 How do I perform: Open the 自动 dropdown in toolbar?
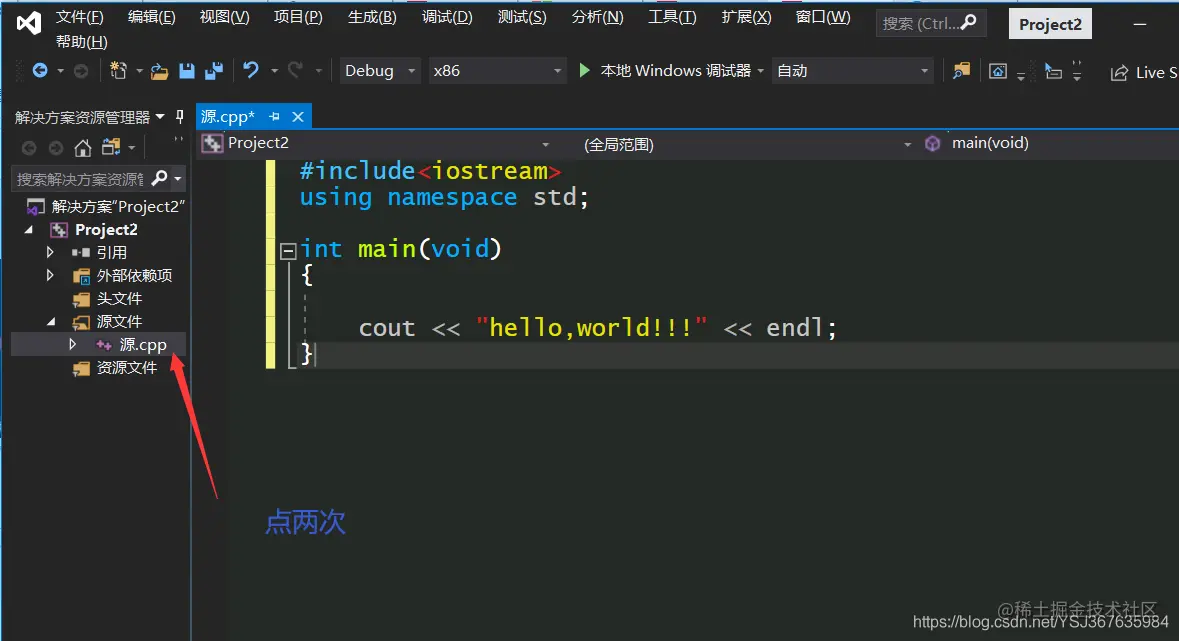[x=924, y=71]
